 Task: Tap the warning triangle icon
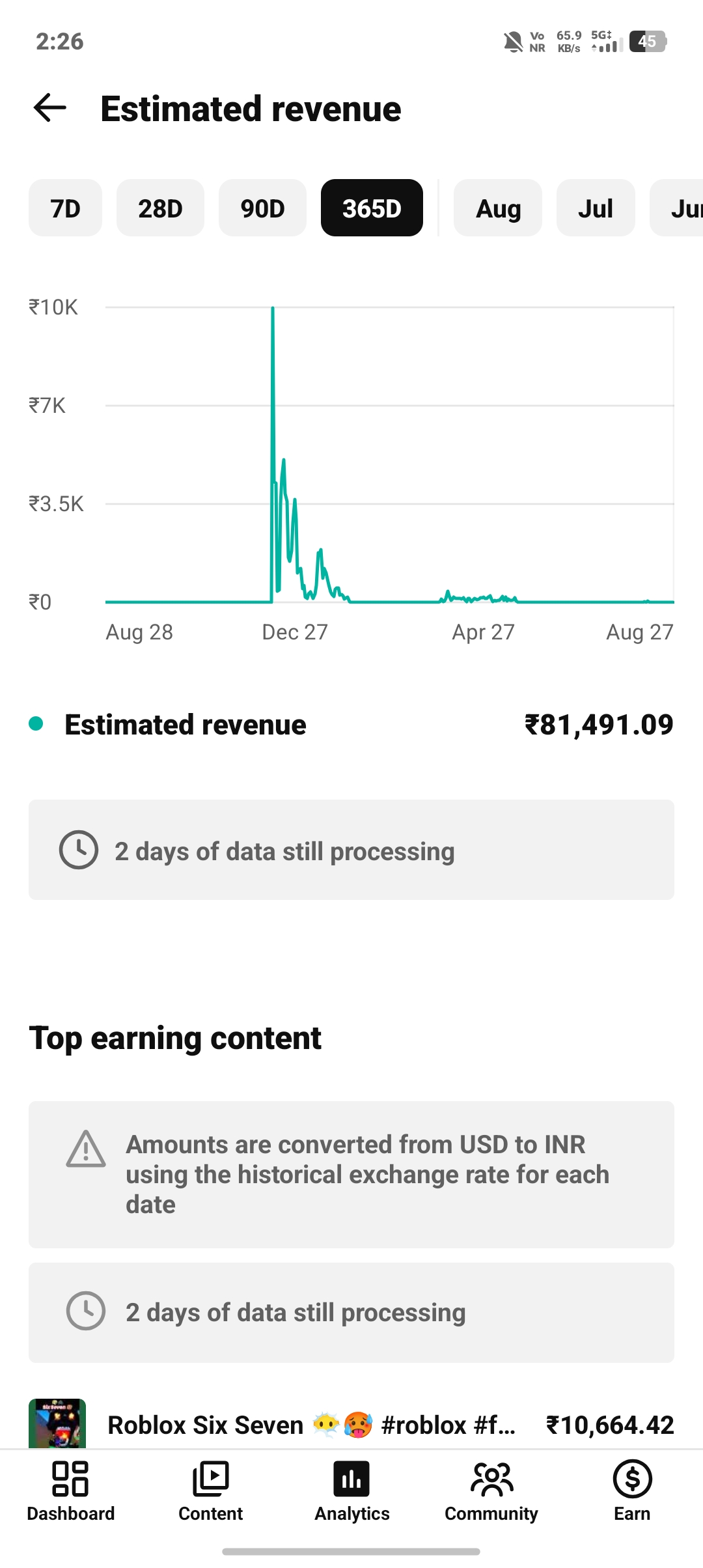pos(86,1149)
